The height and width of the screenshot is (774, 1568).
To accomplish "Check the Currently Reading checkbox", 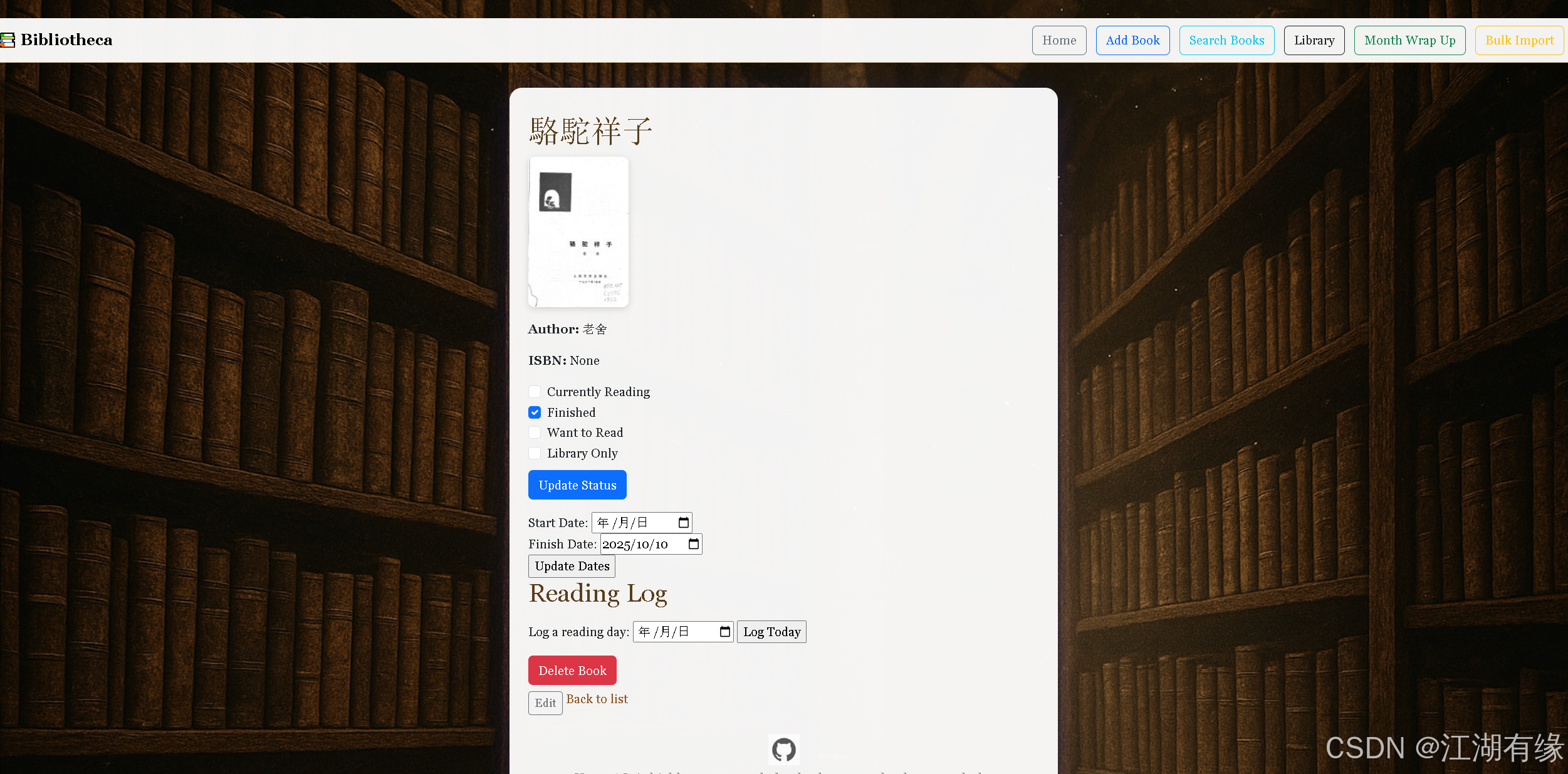I will coord(535,392).
